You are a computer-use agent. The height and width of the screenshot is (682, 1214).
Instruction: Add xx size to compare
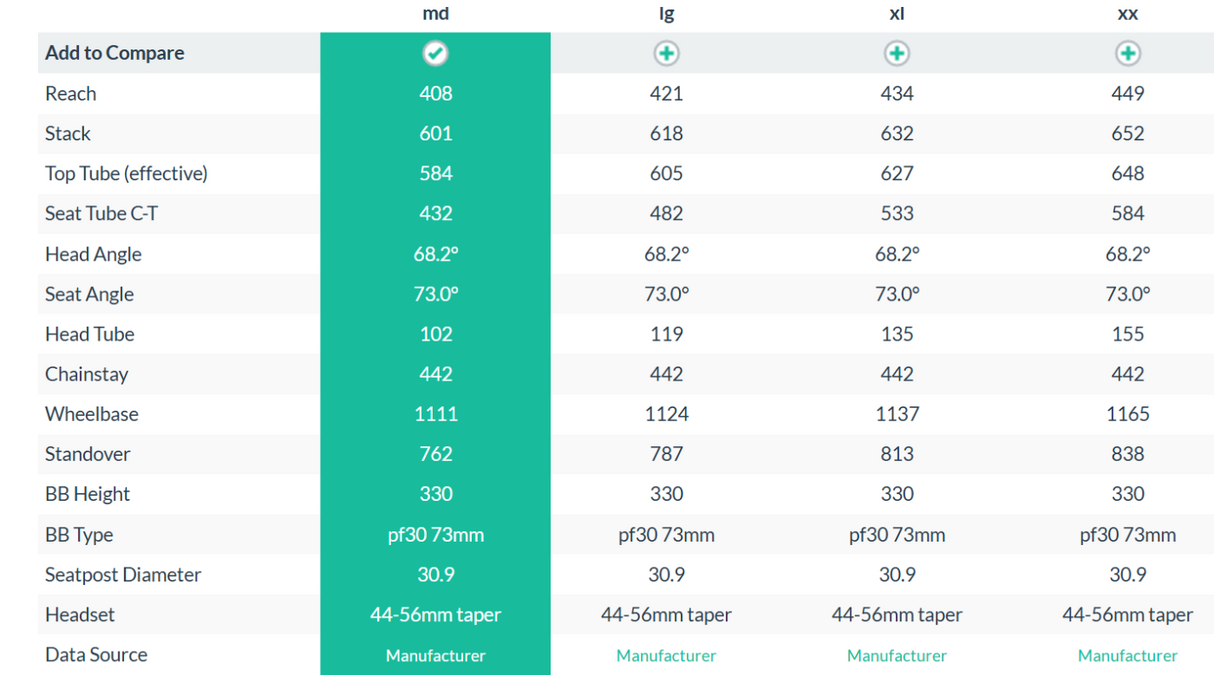pos(1127,53)
